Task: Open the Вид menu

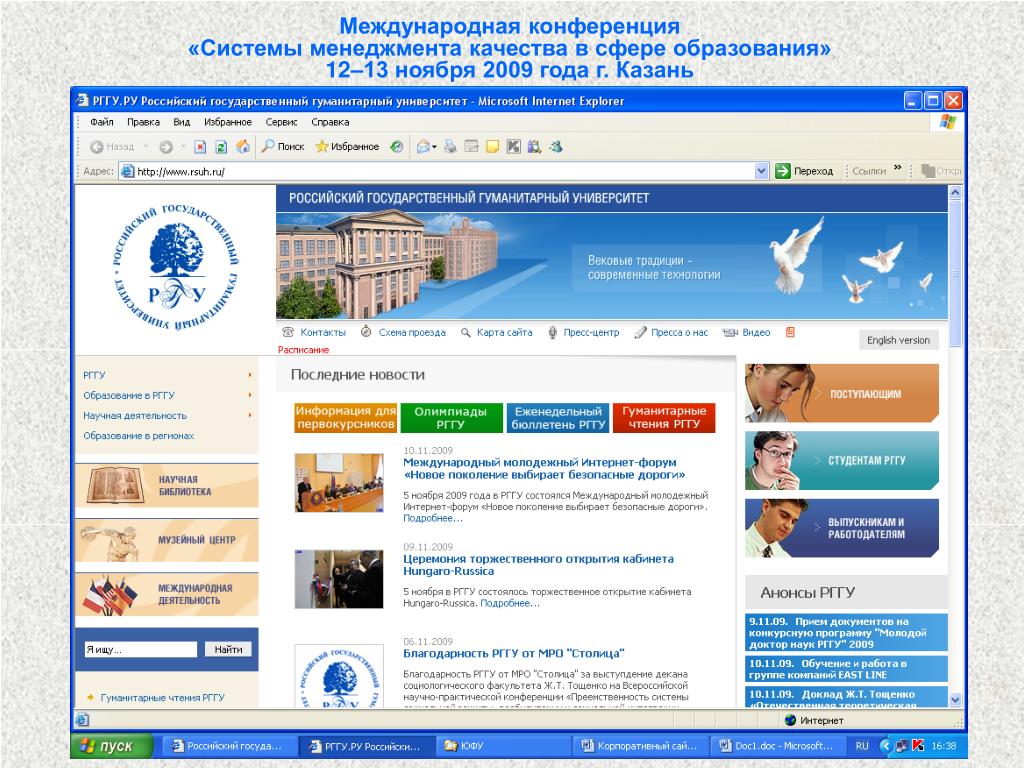Action: [182, 122]
